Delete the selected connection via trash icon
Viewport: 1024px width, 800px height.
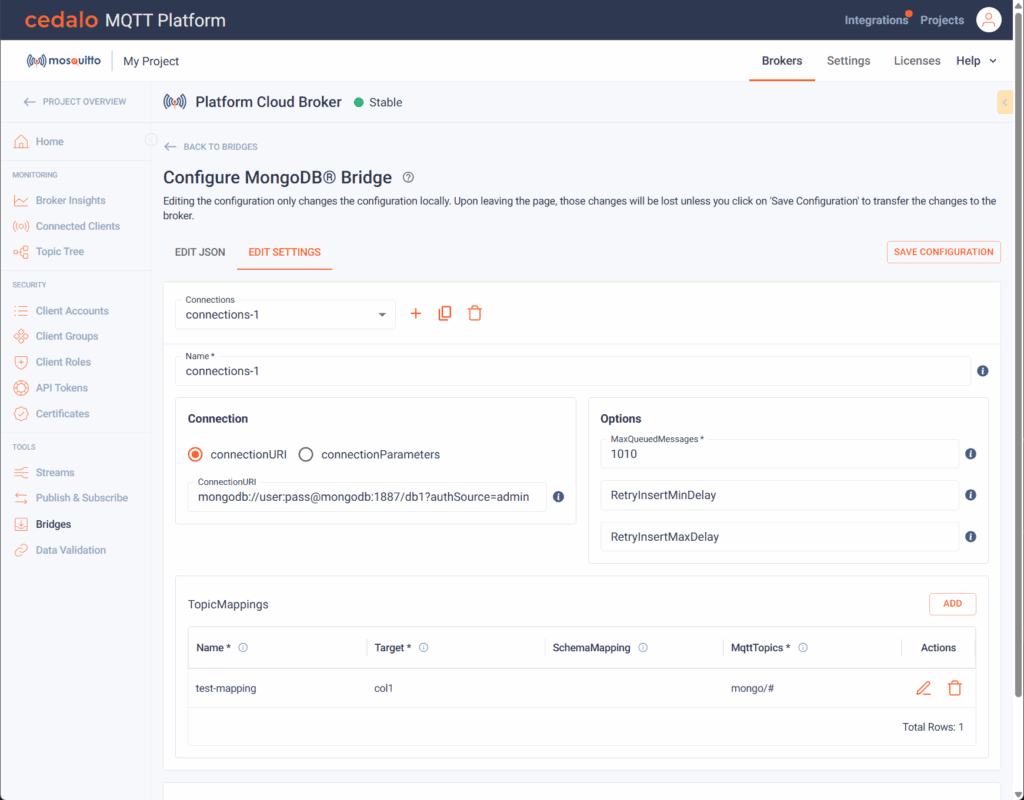pyautogui.click(x=475, y=314)
